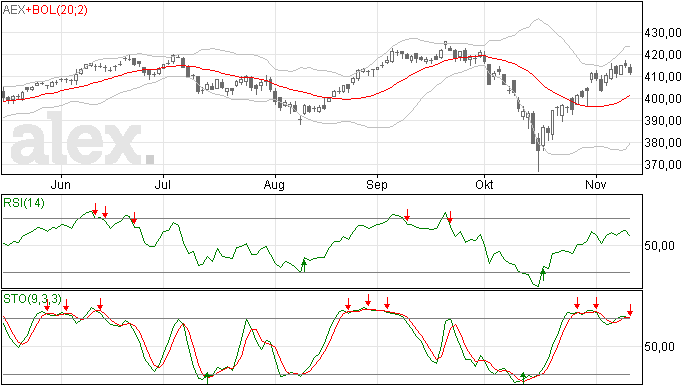
Task: Click the 420,00 price axis value
Action: click(663, 55)
